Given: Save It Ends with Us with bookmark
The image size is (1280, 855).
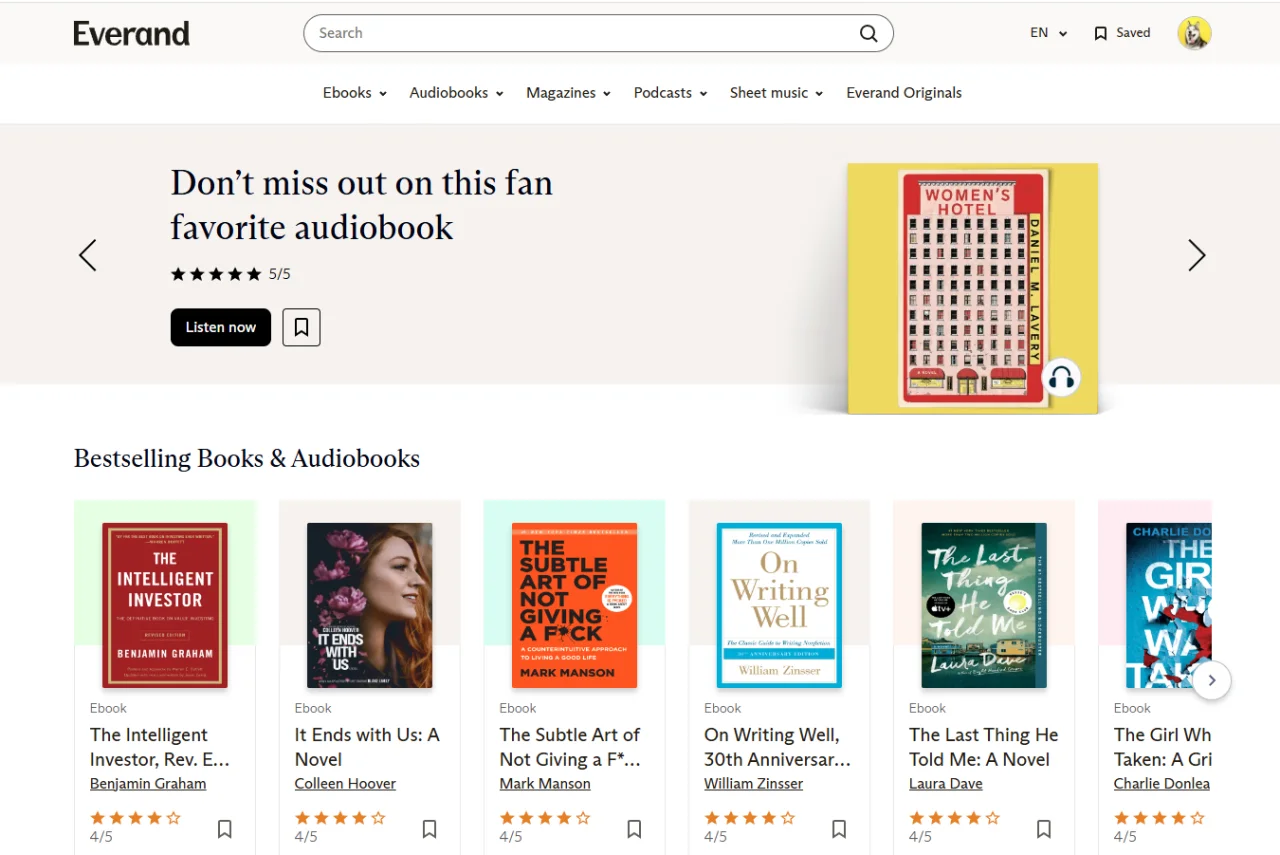Looking at the screenshot, I should (x=429, y=829).
